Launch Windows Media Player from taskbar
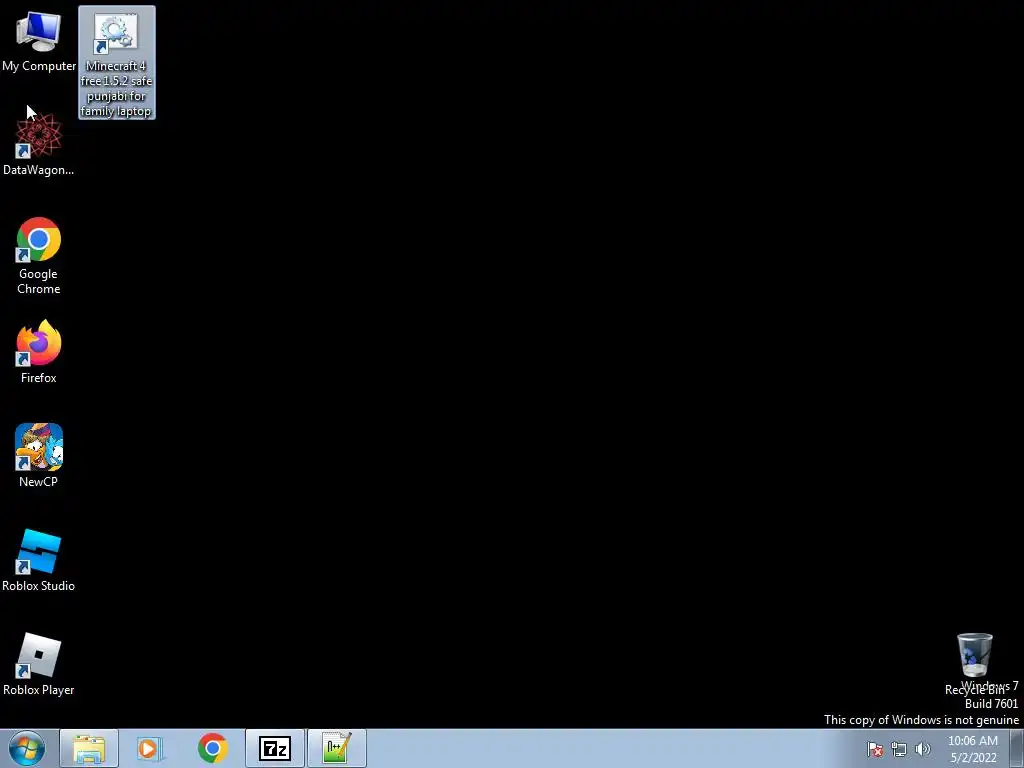1024x768 pixels. tap(150, 748)
